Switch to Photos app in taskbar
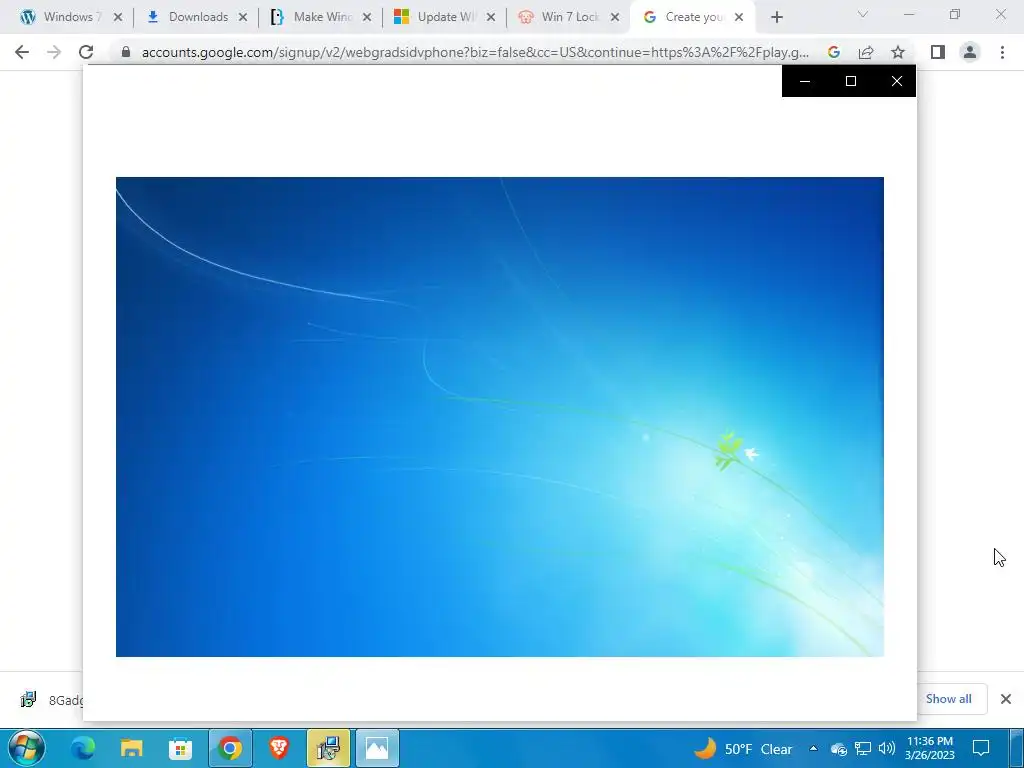Image resolution: width=1024 pixels, height=768 pixels. click(377, 748)
